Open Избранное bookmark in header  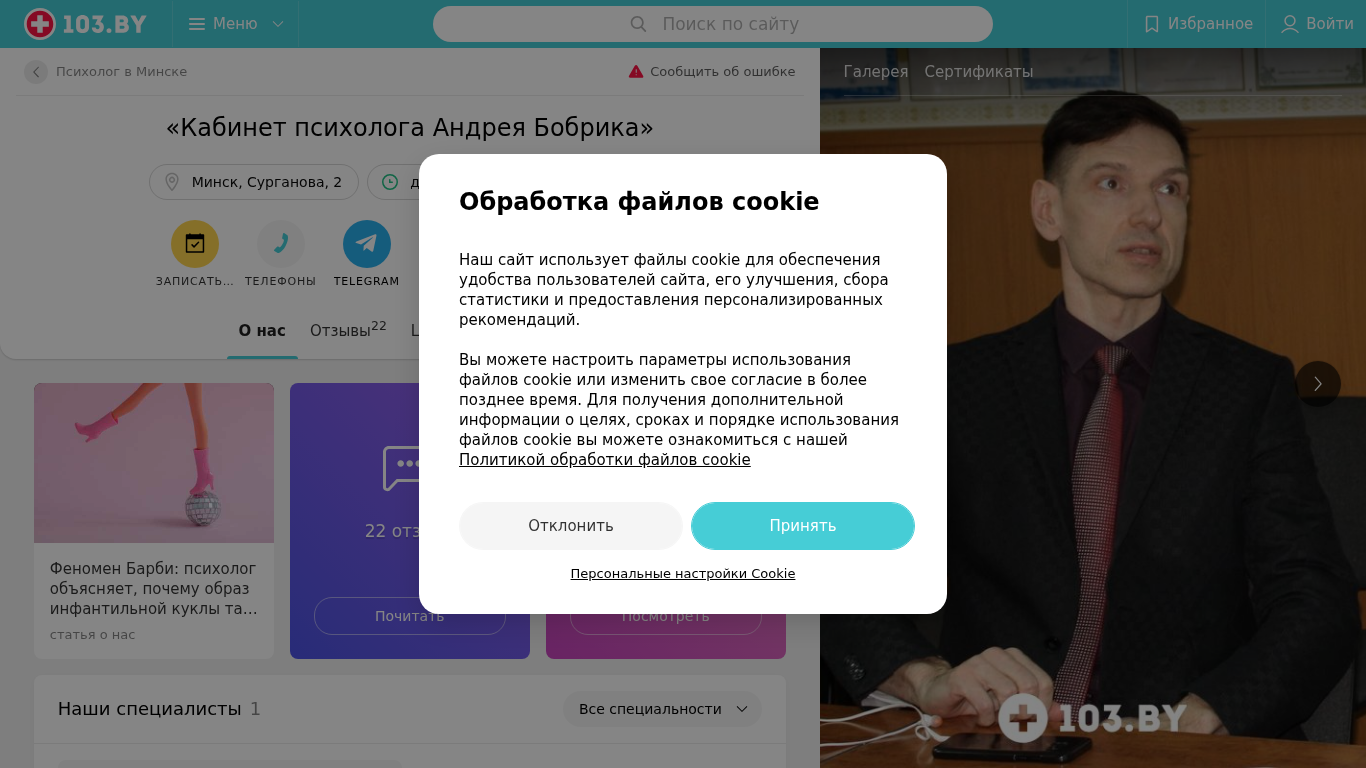[x=1197, y=24]
